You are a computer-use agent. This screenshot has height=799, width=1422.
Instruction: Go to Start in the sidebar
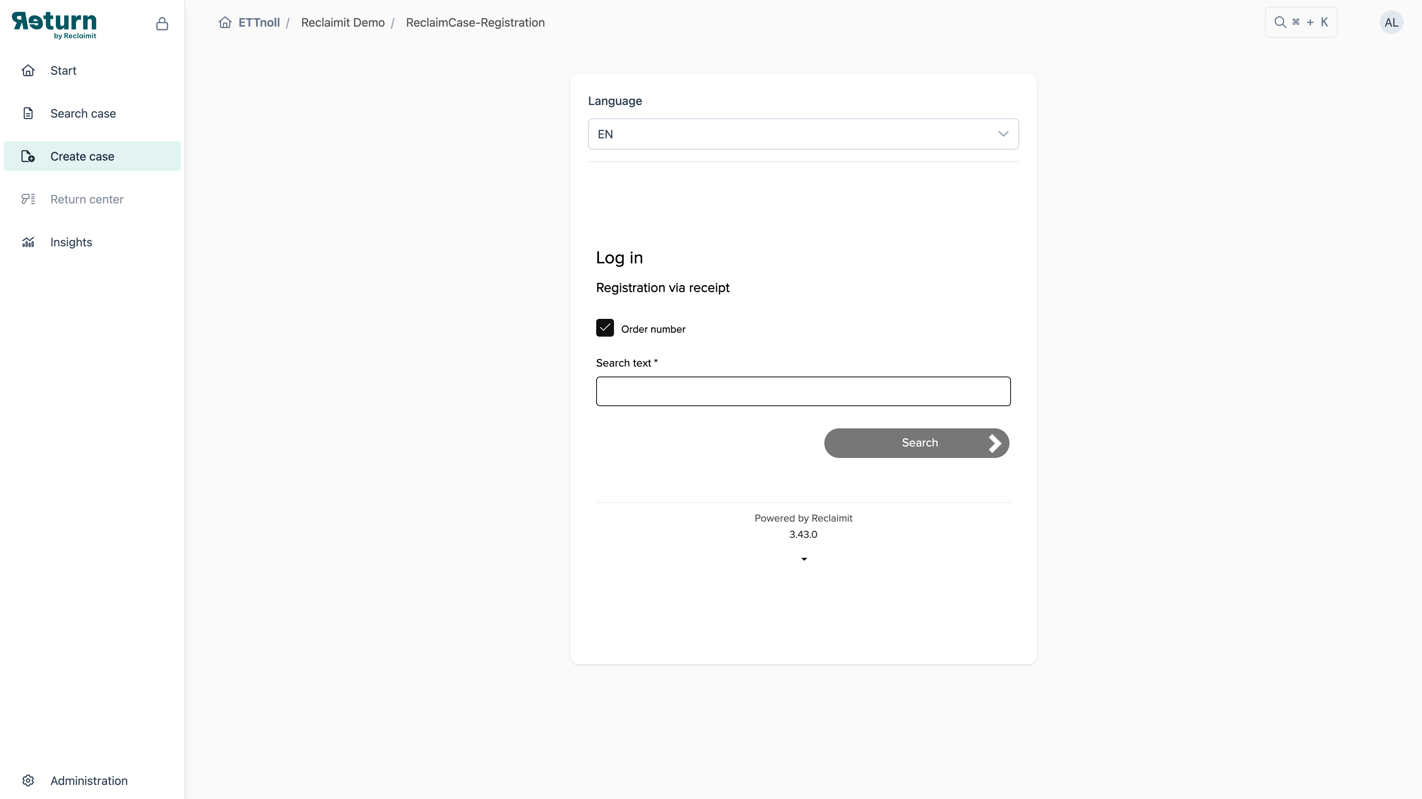click(x=92, y=71)
